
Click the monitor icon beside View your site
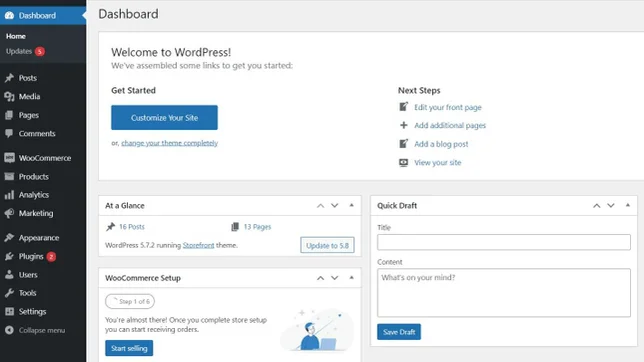pos(404,162)
